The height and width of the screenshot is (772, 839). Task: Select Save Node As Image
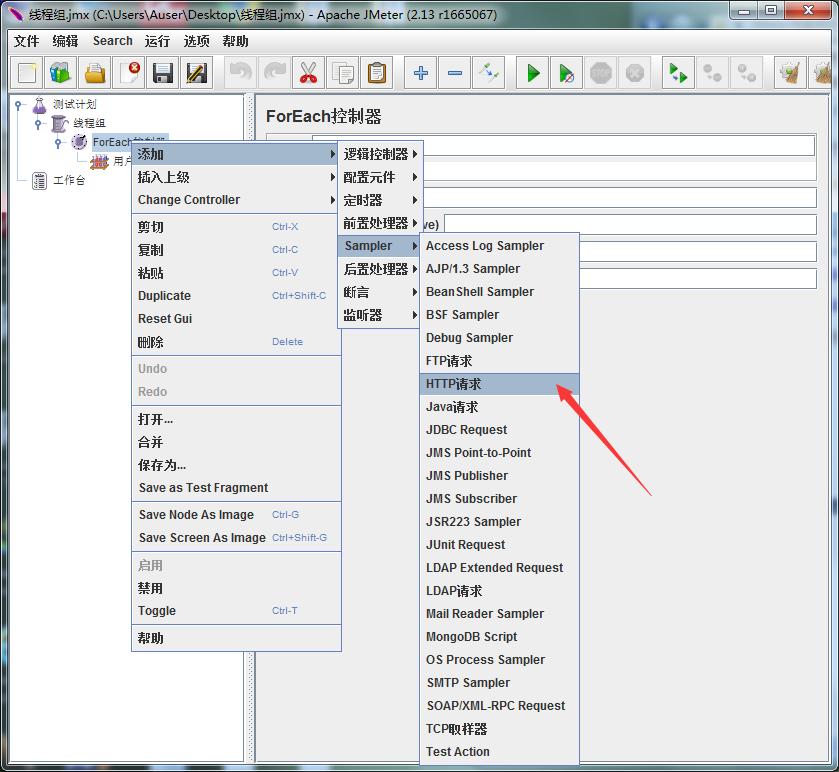pos(236,515)
